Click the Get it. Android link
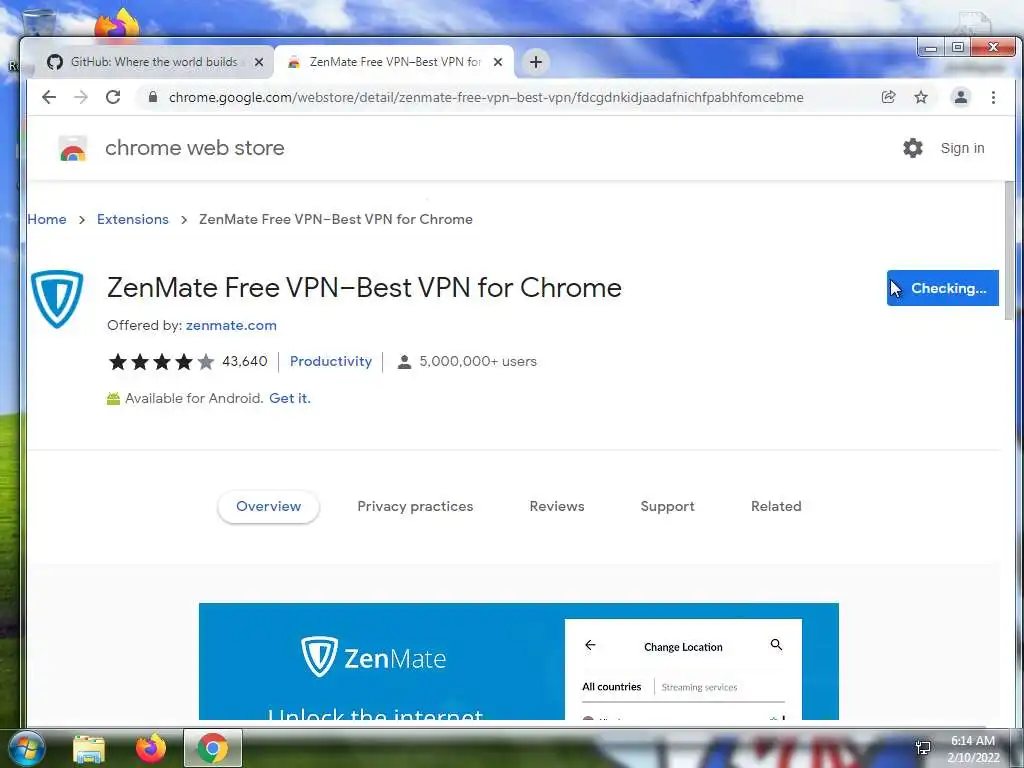The image size is (1024, 768). [x=290, y=398]
